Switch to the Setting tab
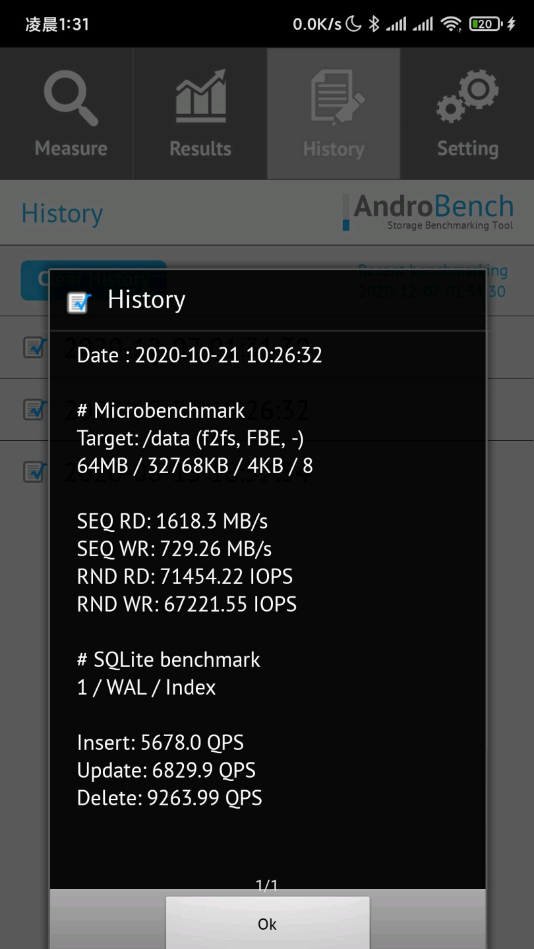The image size is (534, 949). (467, 113)
